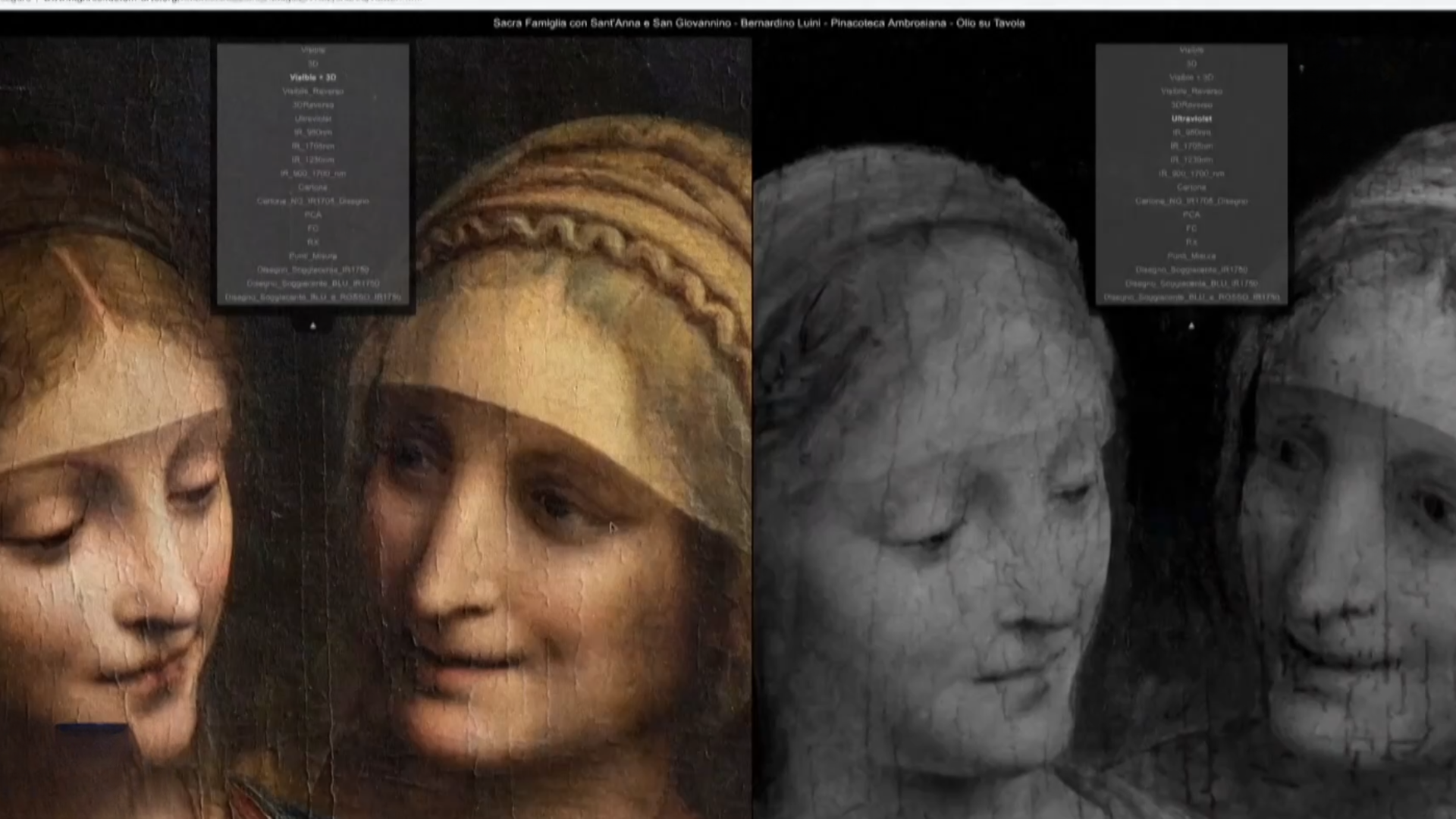Select 3DReverso in the right layer list
The height and width of the screenshot is (819, 1456).
coord(1191,105)
